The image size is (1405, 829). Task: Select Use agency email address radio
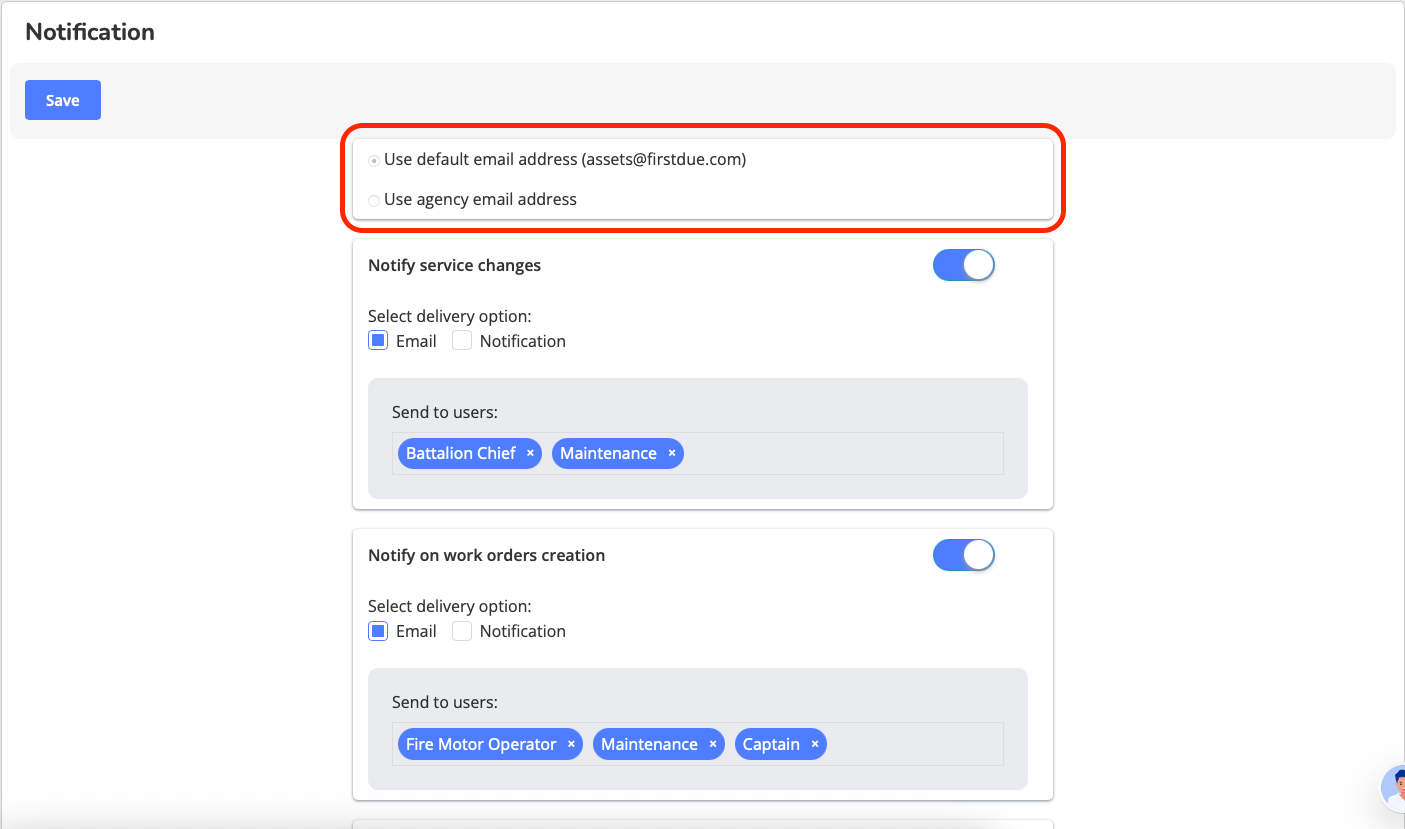click(374, 200)
